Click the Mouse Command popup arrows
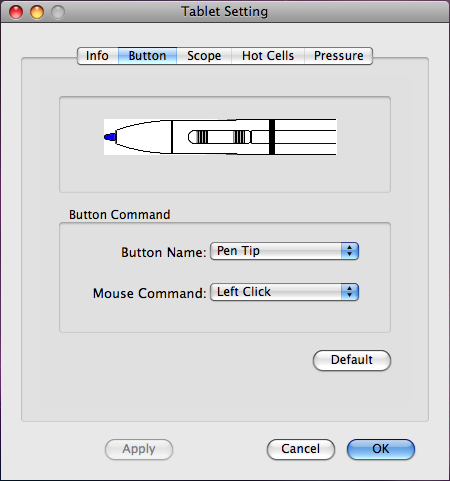 coord(350,292)
